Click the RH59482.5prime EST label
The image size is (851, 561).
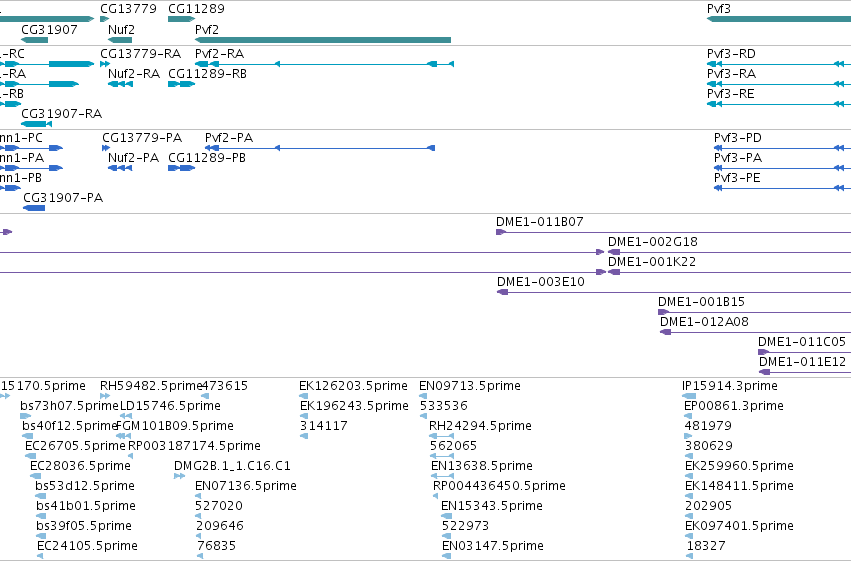(x=151, y=386)
